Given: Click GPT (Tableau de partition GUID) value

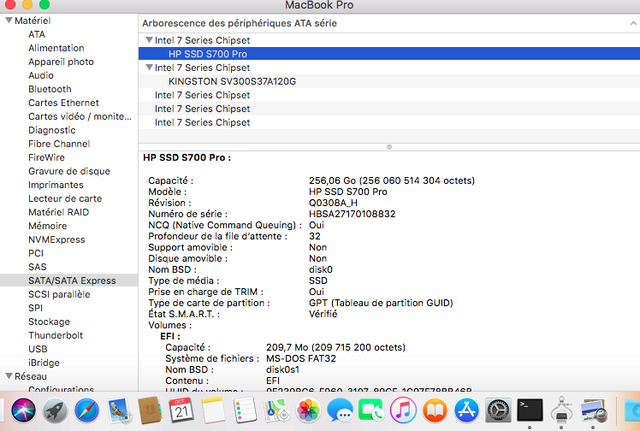Looking at the screenshot, I should [x=381, y=303].
